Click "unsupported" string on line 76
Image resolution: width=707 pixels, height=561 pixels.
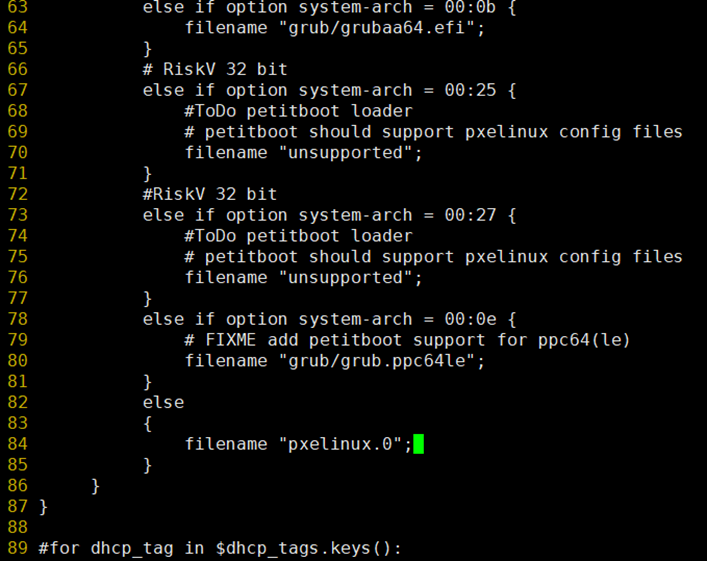[345, 278]
